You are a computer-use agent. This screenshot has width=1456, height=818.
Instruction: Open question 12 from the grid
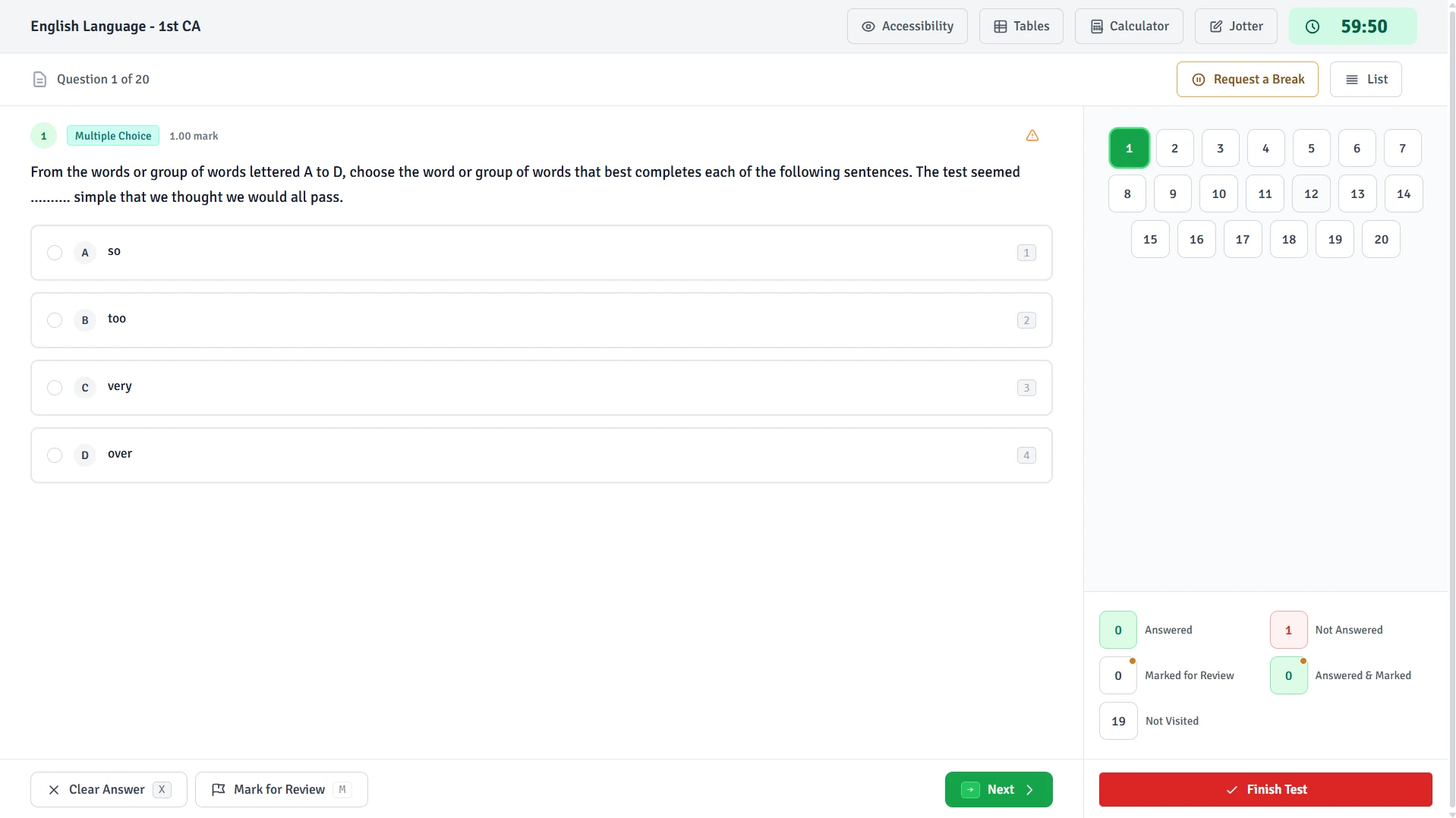(1311, 194)
